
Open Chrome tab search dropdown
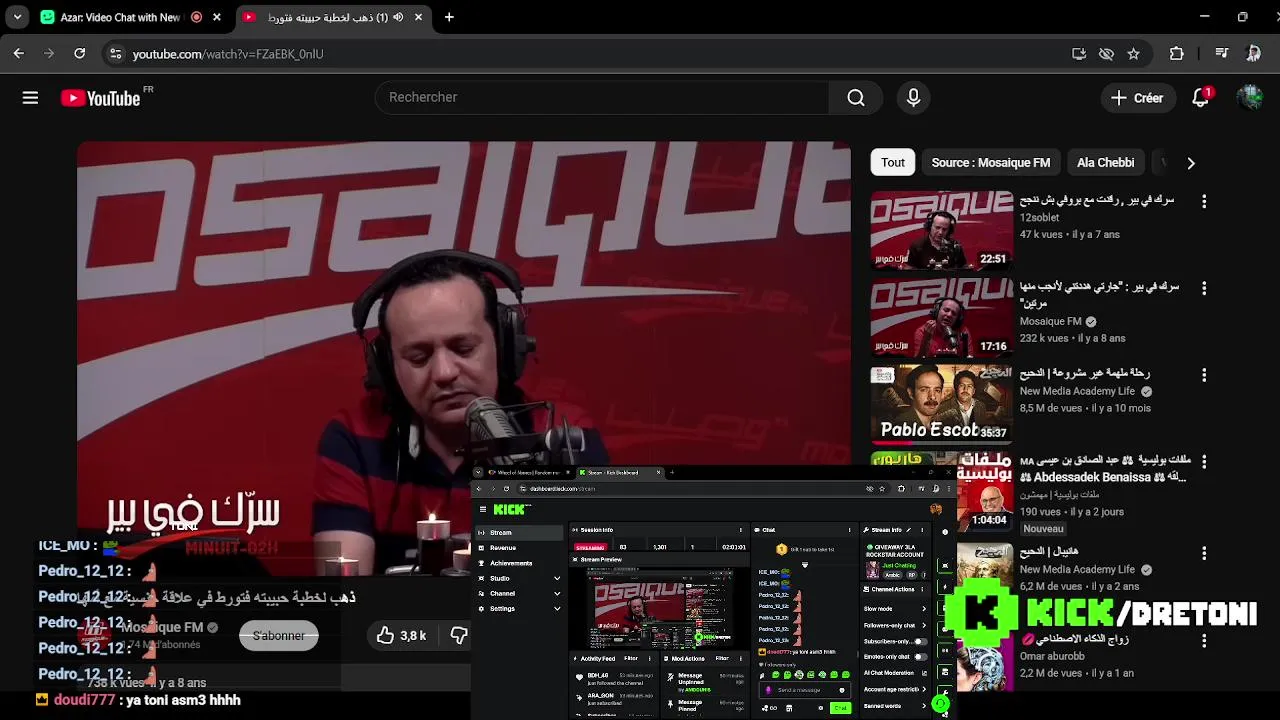(x=17, y=17)
